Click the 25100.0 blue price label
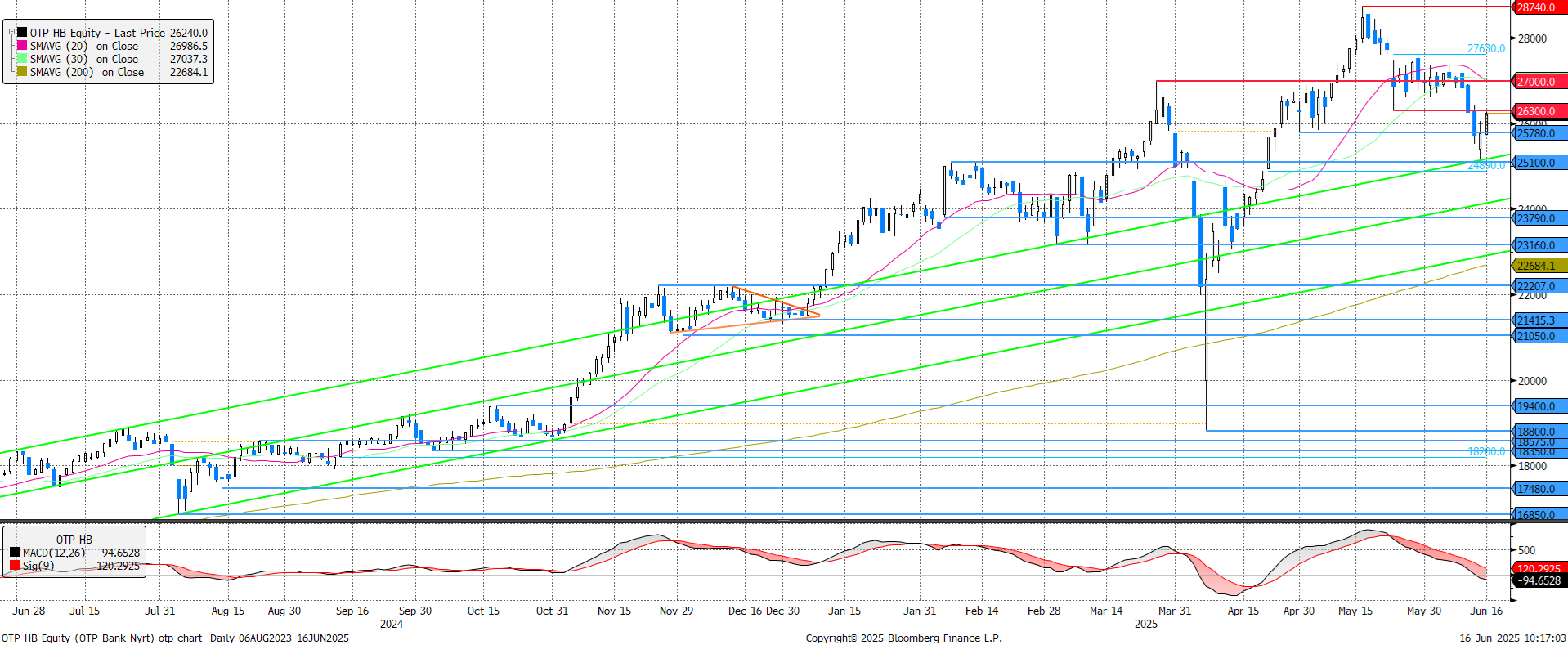Screen dimensions: 1568x645 [x=1539, y=163]
